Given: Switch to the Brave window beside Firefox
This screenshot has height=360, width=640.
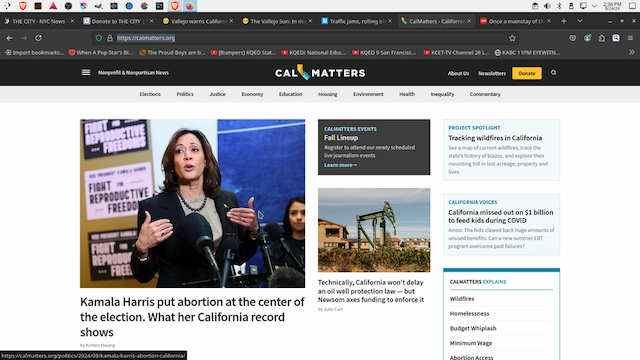Looking at the screenshot, I should point(175,6).
